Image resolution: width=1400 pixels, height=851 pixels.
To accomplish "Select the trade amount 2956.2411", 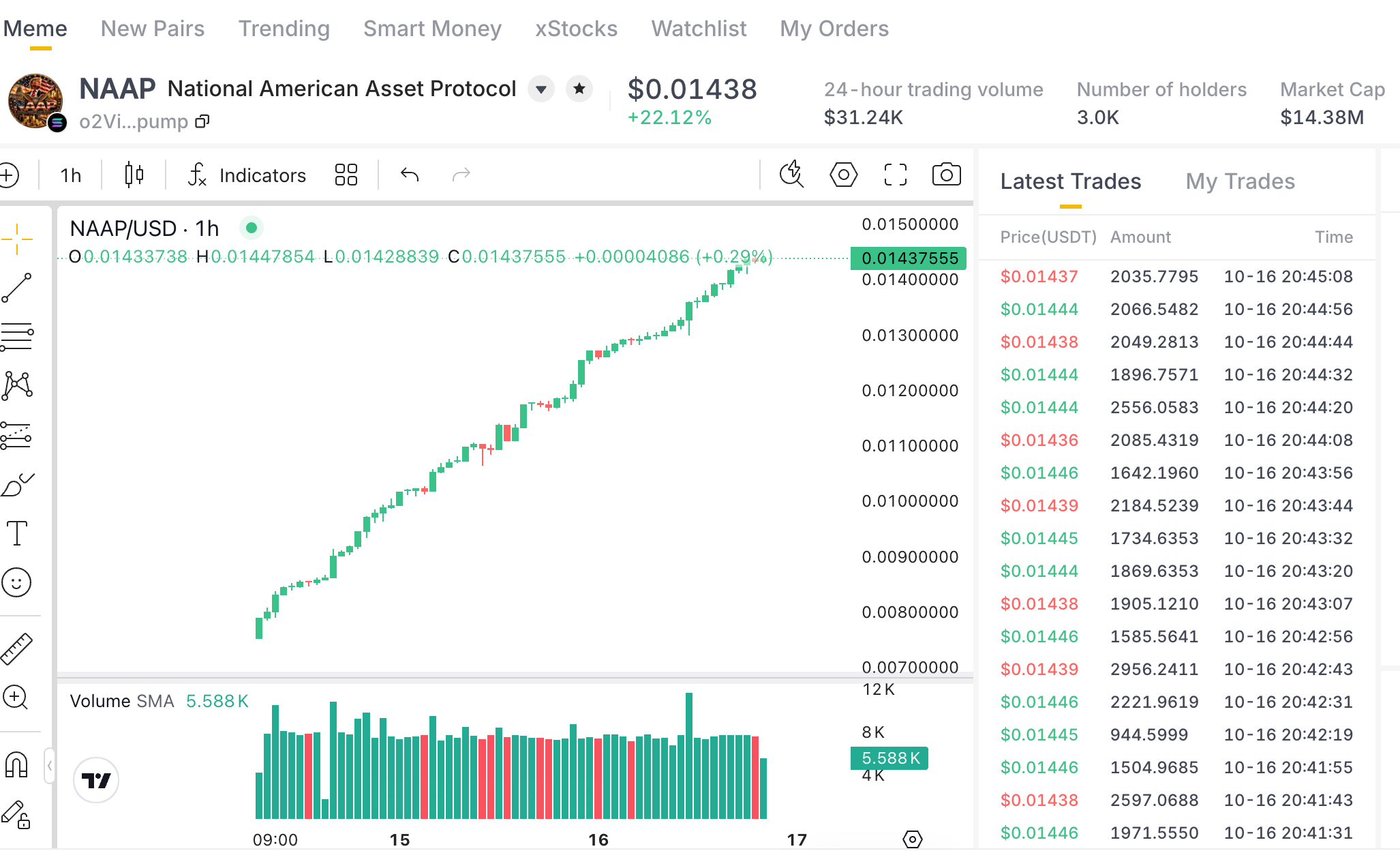I will click(x=1155, y=669).
